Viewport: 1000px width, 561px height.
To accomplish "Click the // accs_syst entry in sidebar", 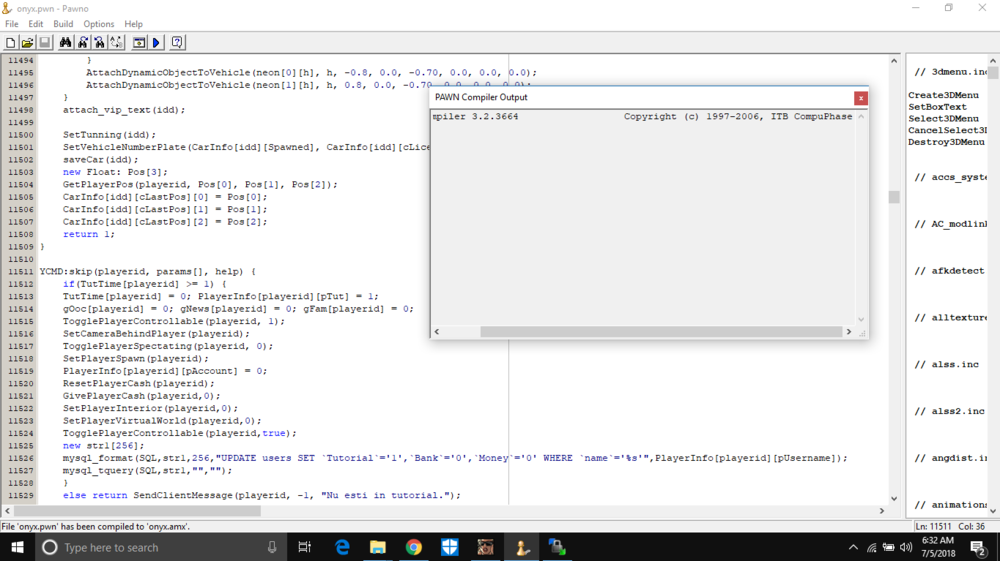I will coord(950,177).
